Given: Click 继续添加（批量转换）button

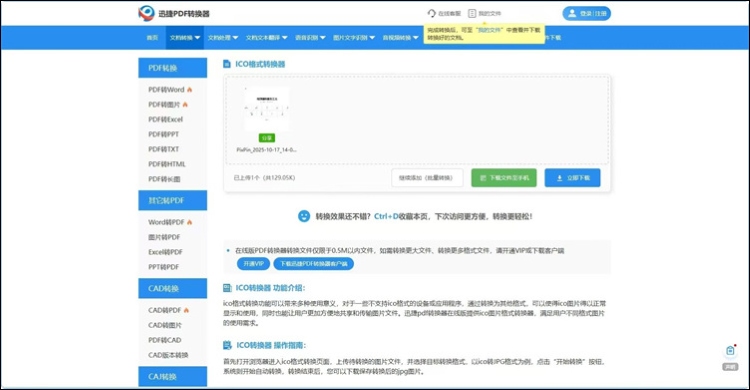Looking at the screenshot, I should point(427,178).
